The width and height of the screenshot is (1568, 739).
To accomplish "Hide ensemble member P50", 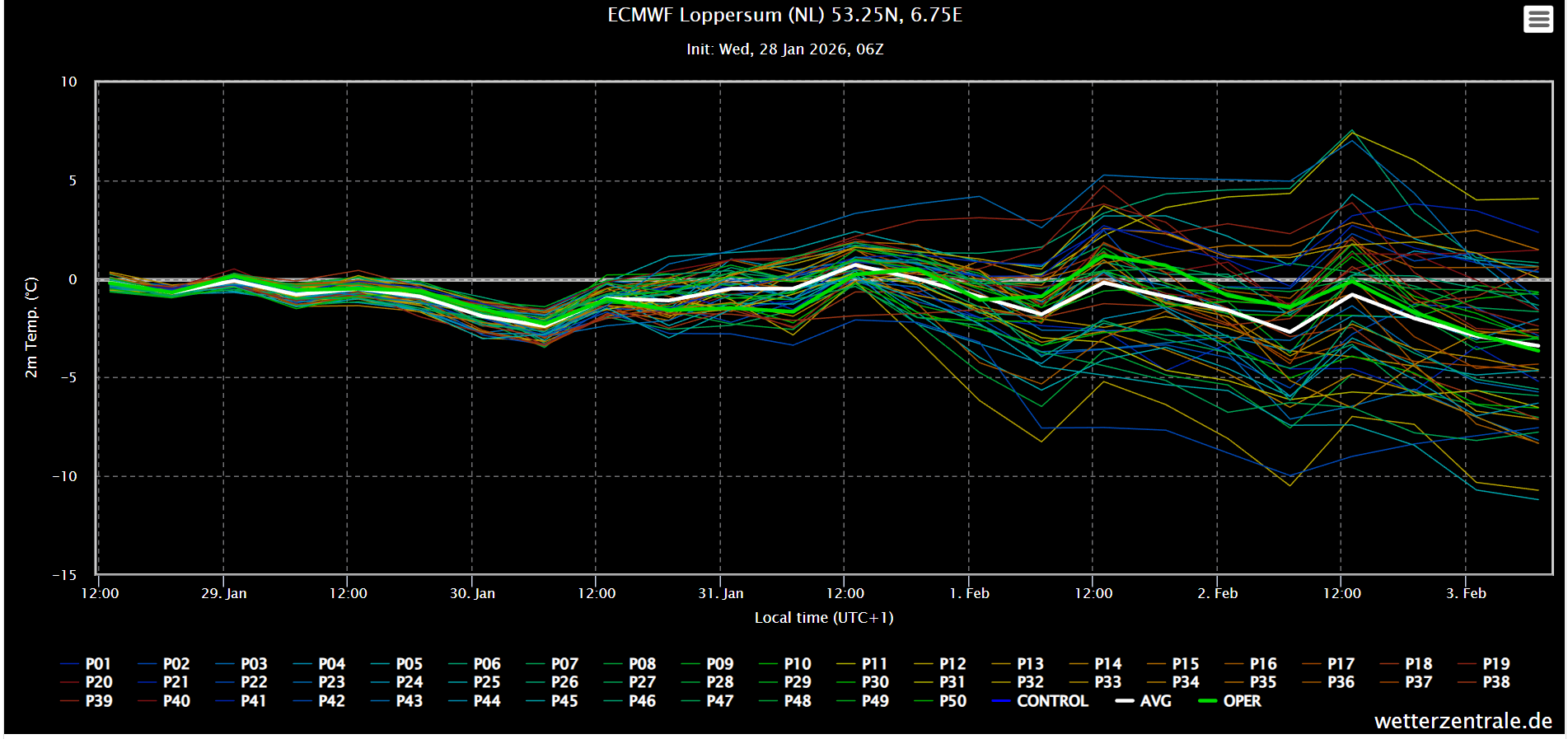I will tap(941, 701).
